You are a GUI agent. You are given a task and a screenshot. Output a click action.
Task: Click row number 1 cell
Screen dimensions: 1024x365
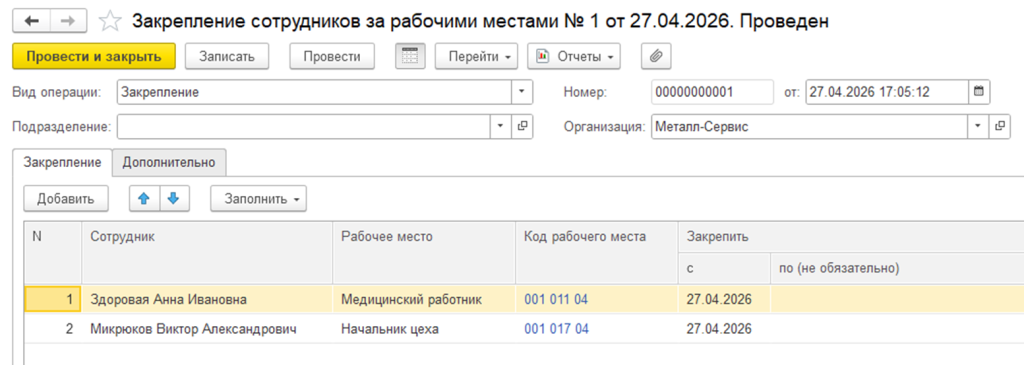tap(53, 300)
